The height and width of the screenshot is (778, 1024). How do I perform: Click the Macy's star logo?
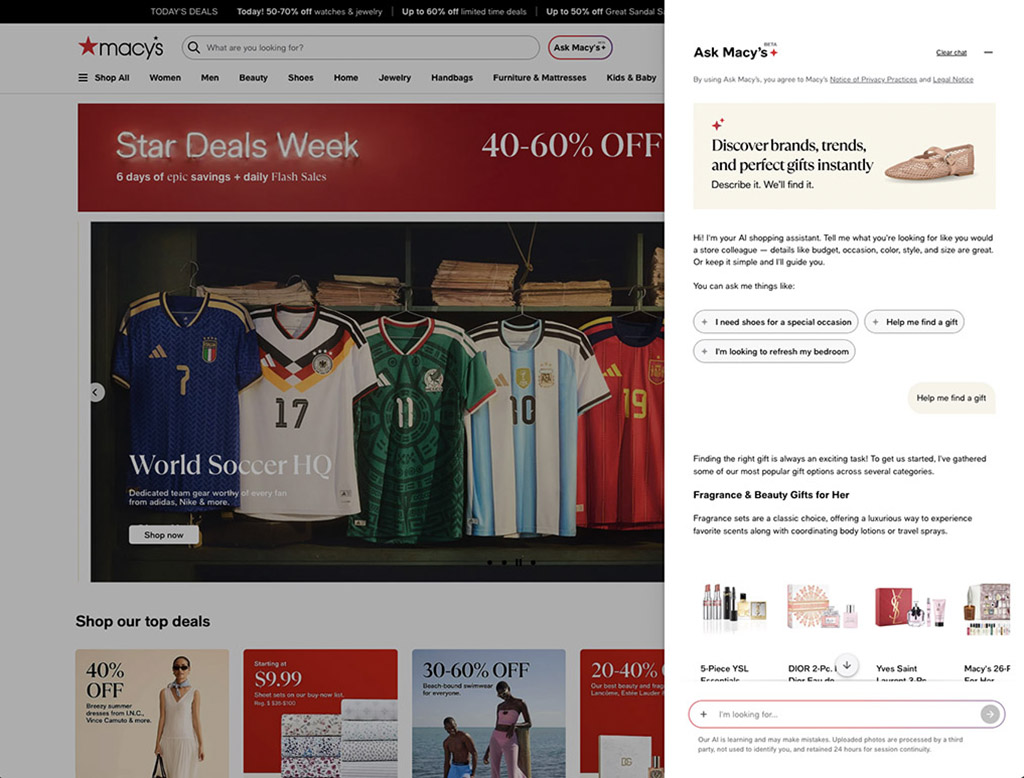[121, 47]
